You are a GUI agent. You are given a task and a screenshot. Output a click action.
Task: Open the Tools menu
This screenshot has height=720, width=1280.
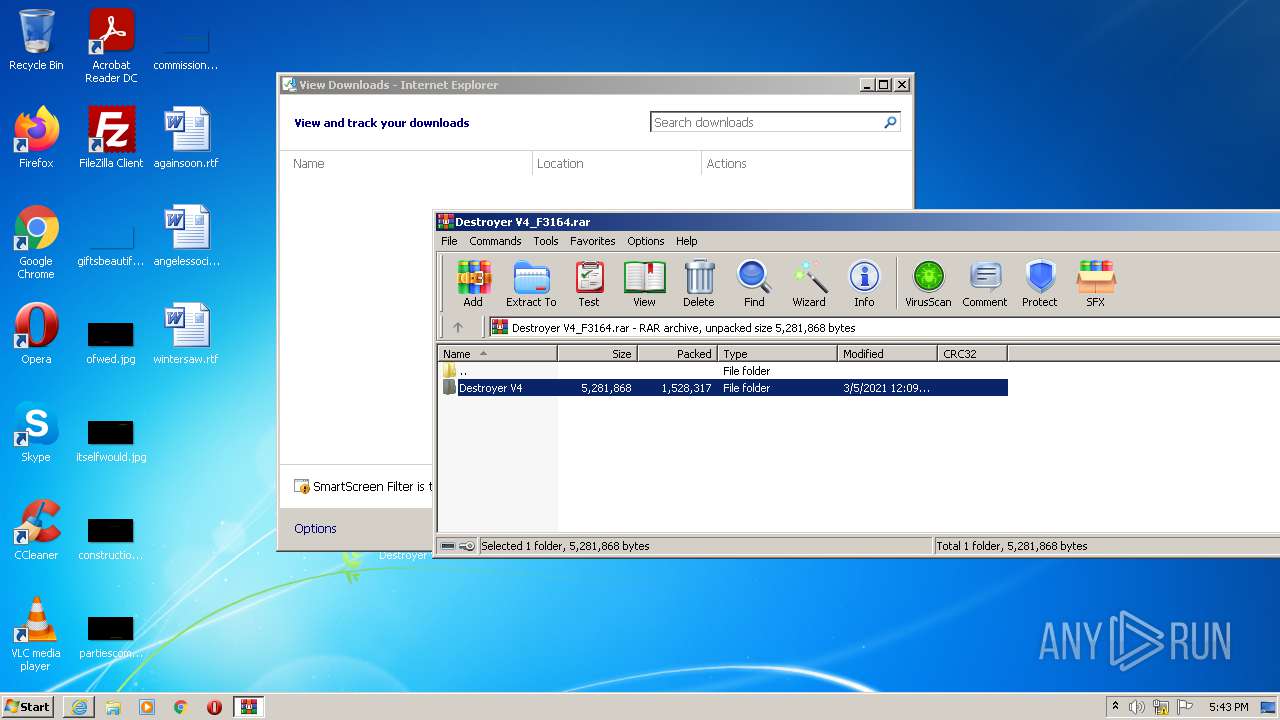point(546,241)
